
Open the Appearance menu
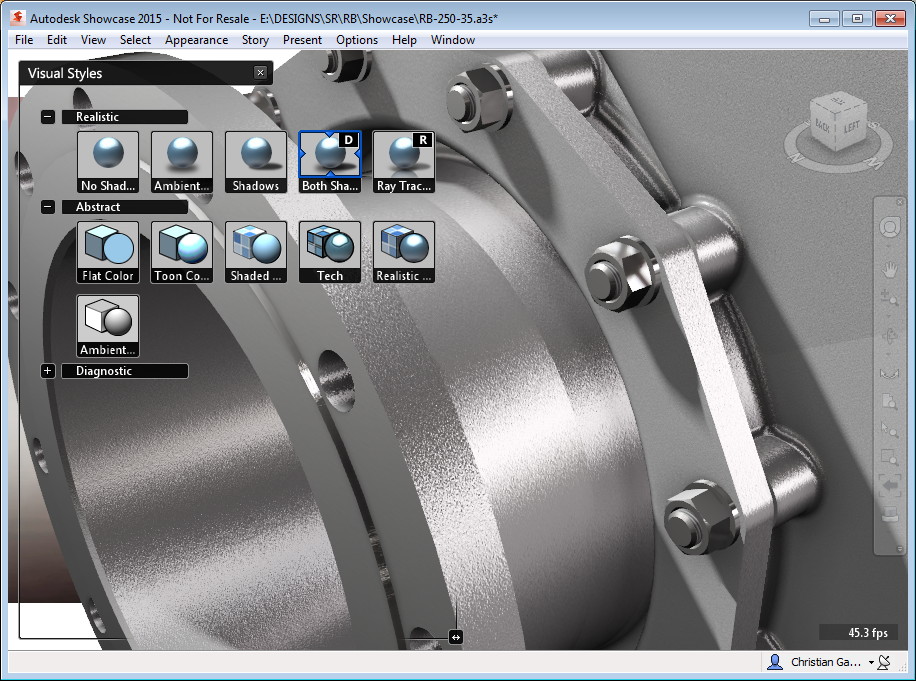tap(196, 40)
